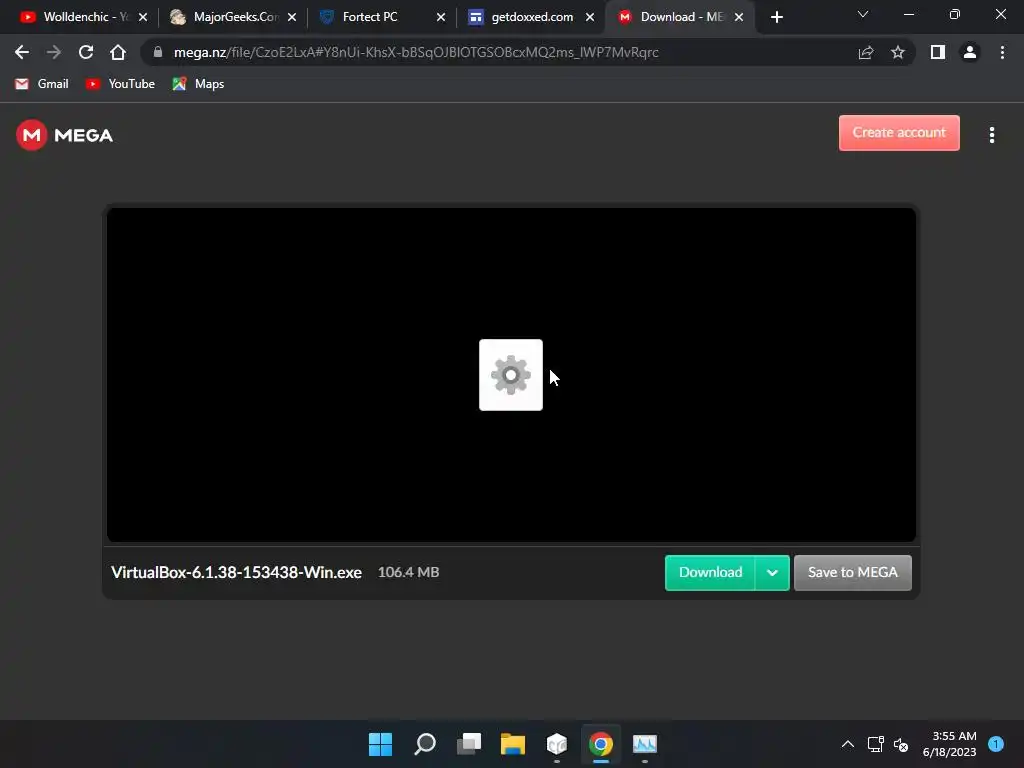Click the Create account button
This screenshot has height=768, width=1024.
[x=899, y=133]
